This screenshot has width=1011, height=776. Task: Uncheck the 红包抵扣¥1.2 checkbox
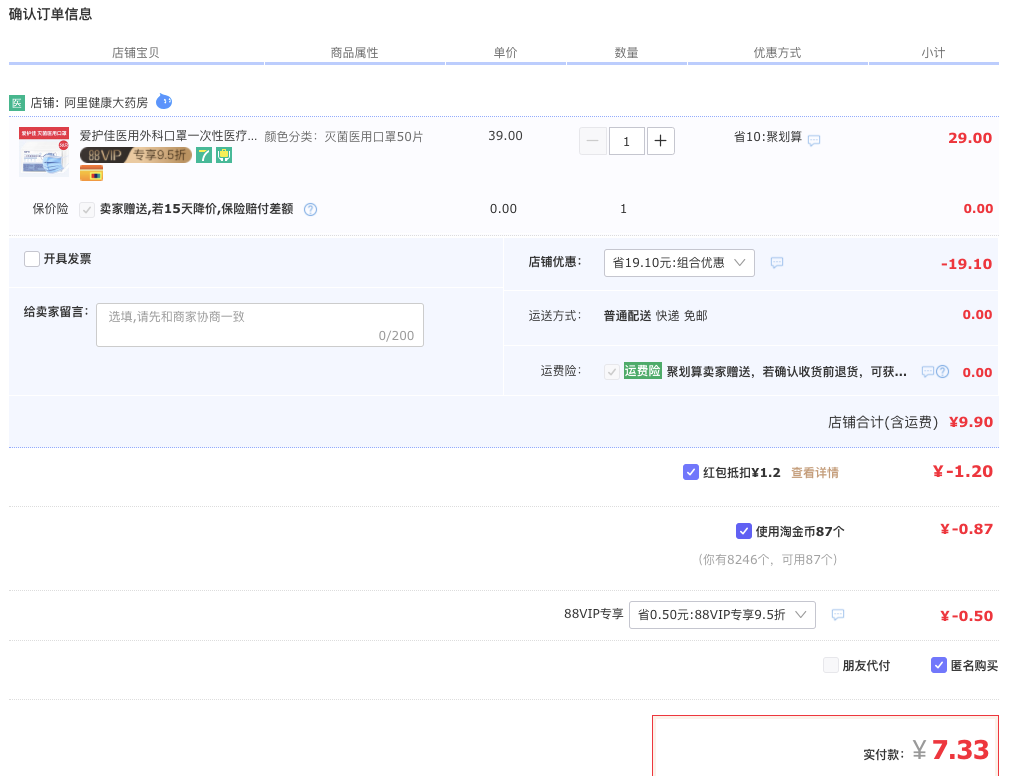[691, 472]
